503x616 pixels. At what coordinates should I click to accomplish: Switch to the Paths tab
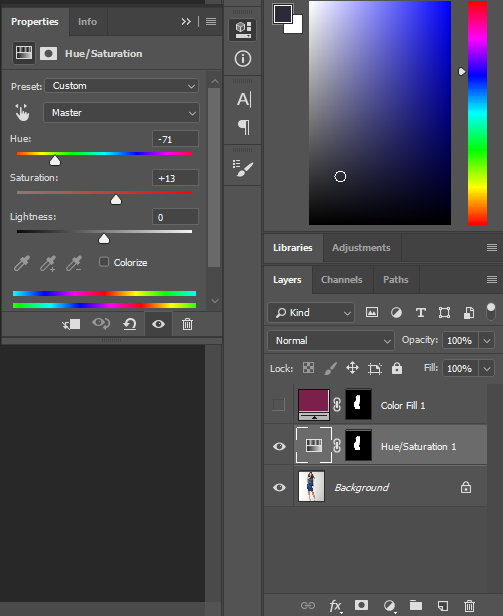pos(396,280)
